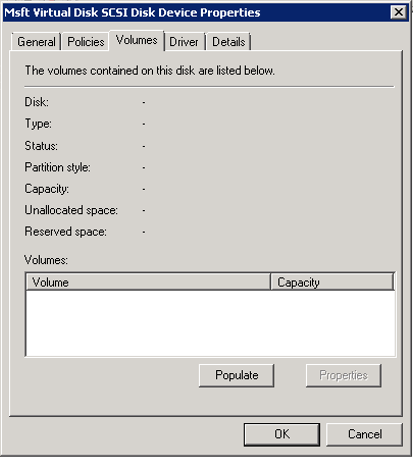Click the 'volumes contained on this disk' text
Image resolution: width=413 pixels, height=458 pixels.
[x=150, y=71]
